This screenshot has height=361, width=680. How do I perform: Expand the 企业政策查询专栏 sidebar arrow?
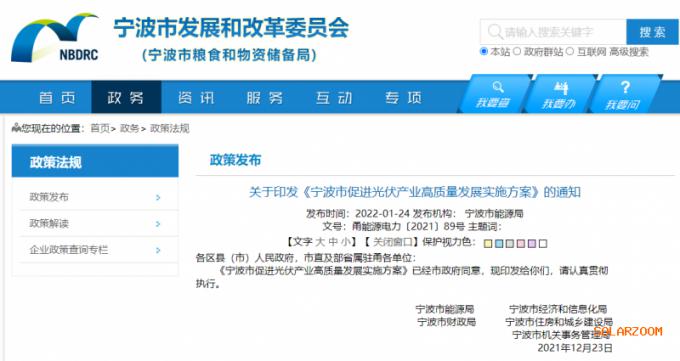tap(158, 250)
